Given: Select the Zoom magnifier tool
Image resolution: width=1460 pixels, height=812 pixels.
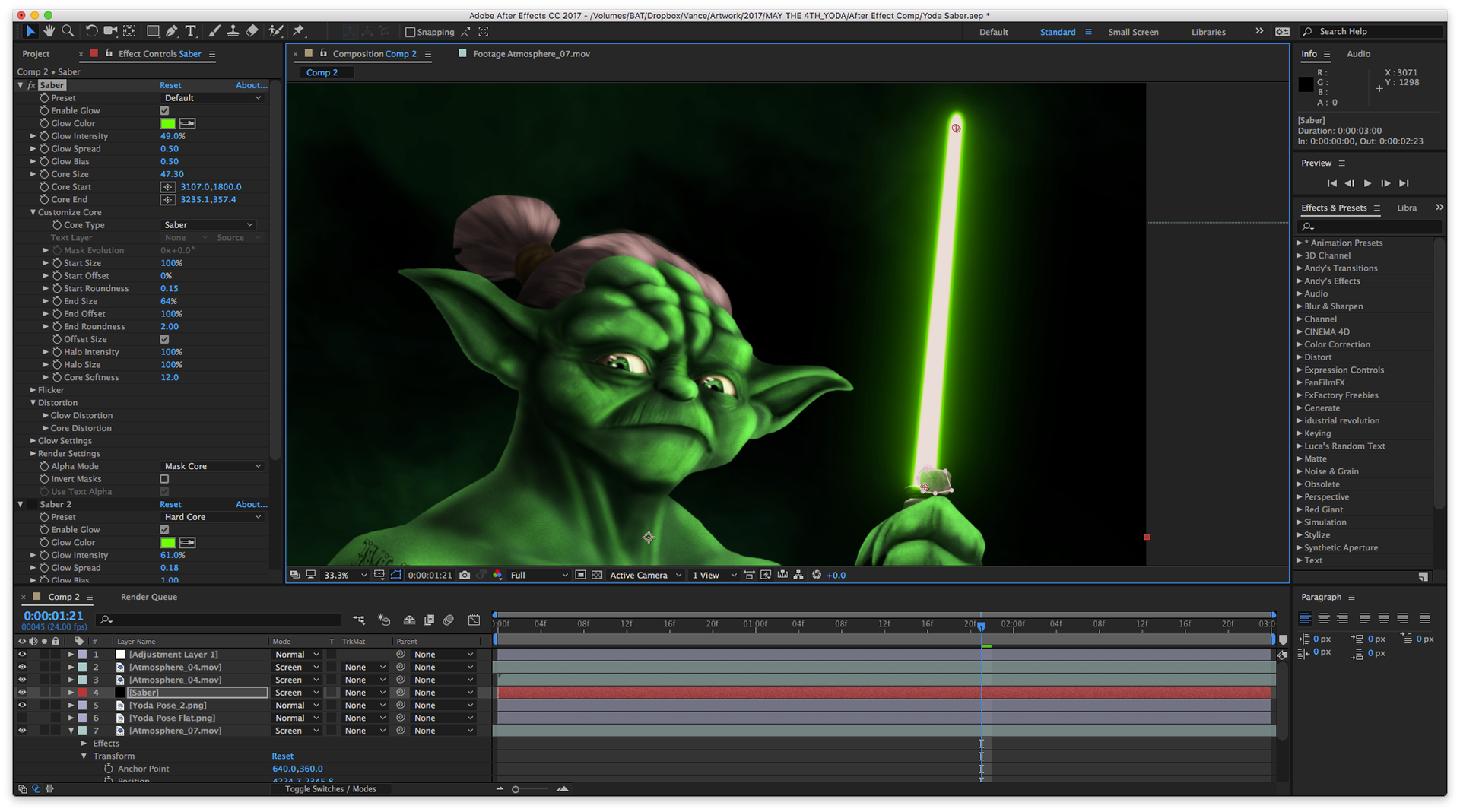Looking at the screenshot, I should click(68, 31).
